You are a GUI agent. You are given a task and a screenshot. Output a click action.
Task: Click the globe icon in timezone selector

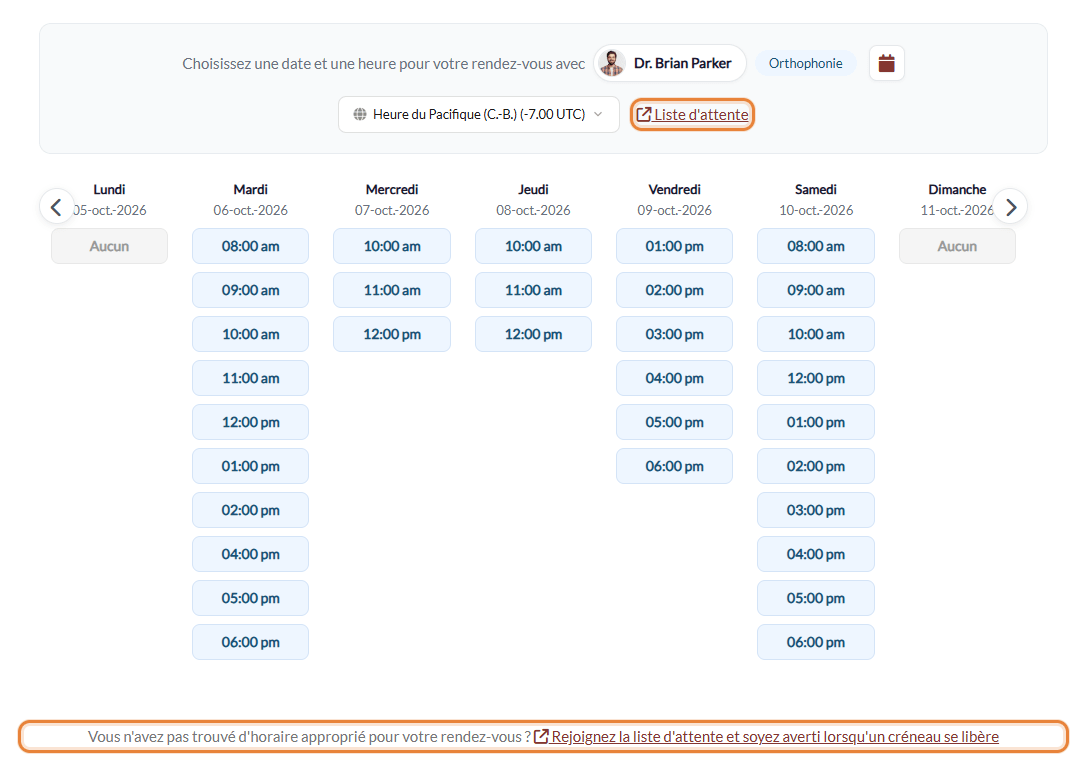(x=360, y=114)
